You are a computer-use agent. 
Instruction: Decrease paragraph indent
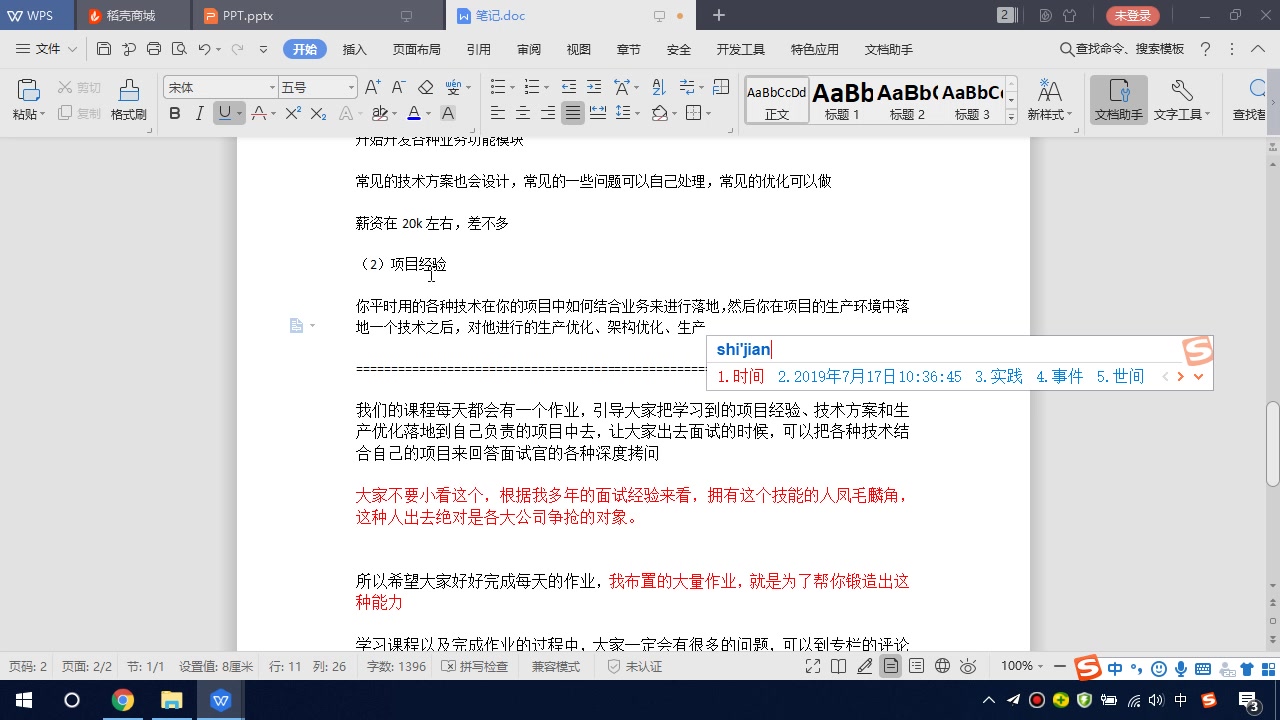tap(569, 88)
